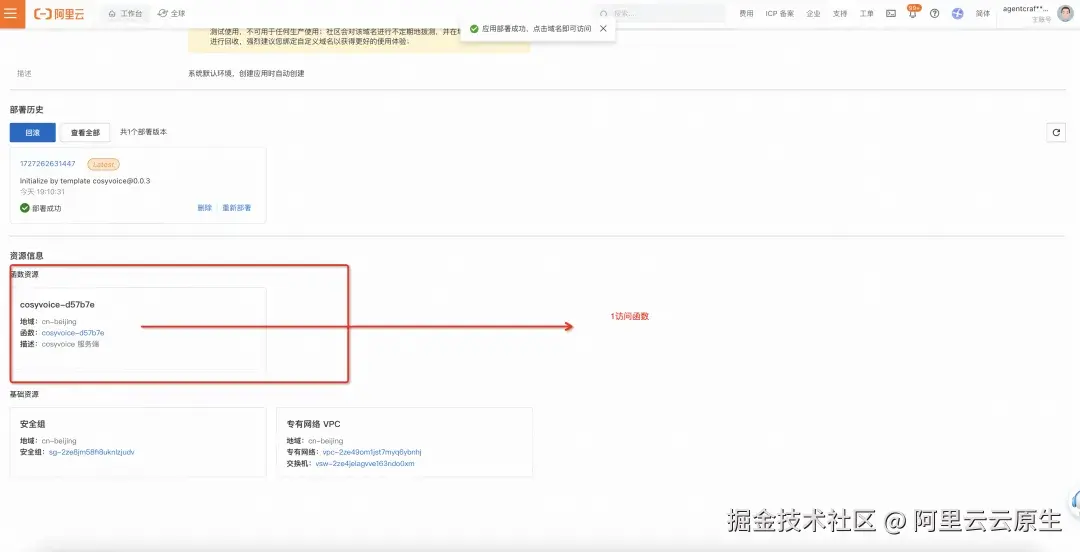Open the VPC link vpc-2ze49om1jst7myq8ybnhj
This screenshot has height=552, width=1080.
(x=372, y=453)
